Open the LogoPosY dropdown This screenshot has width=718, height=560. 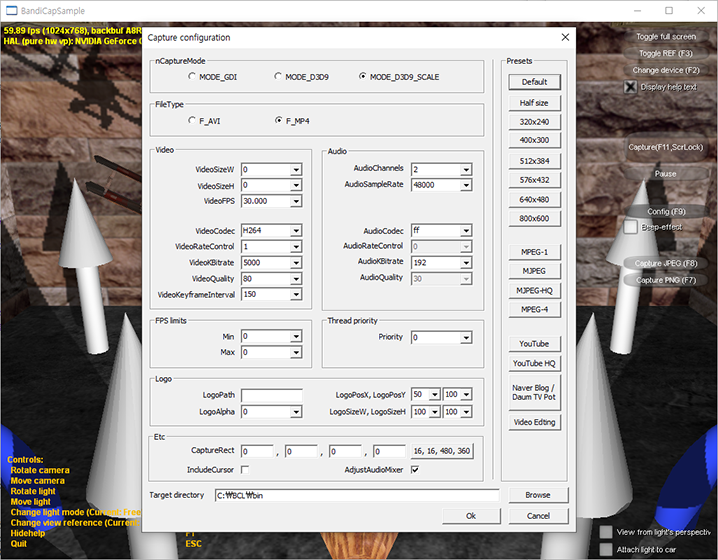pos(466,394)
